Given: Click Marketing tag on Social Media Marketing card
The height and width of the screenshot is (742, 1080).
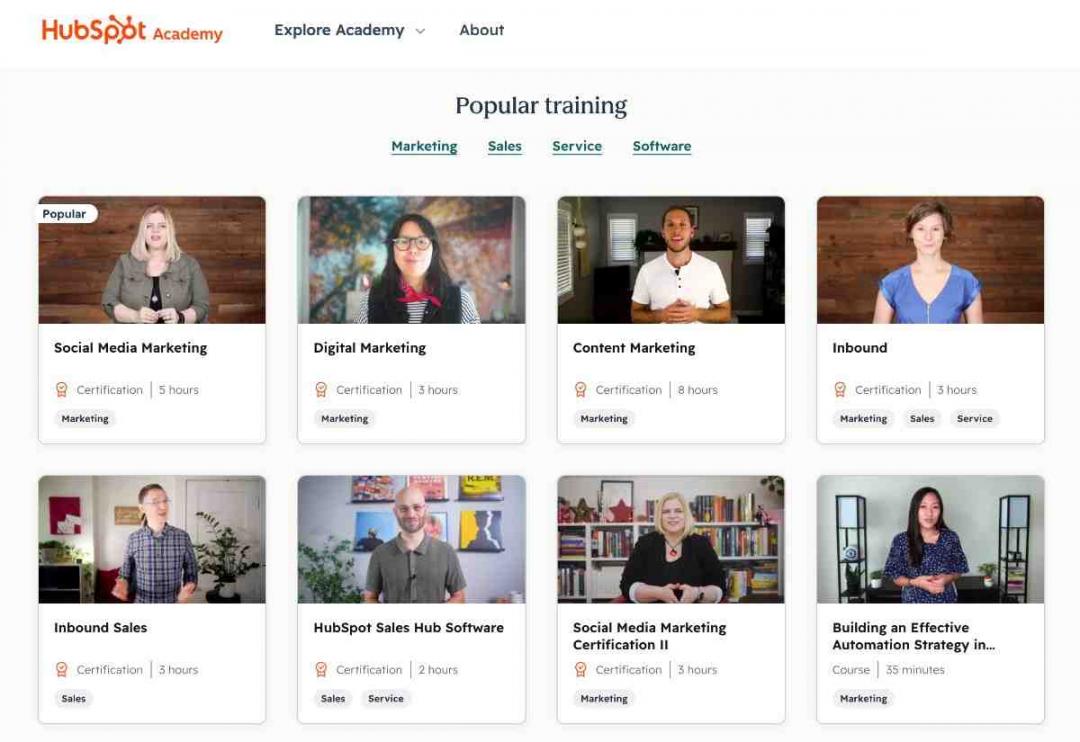Looking at the screenshot, I should [x=85, y=418].
